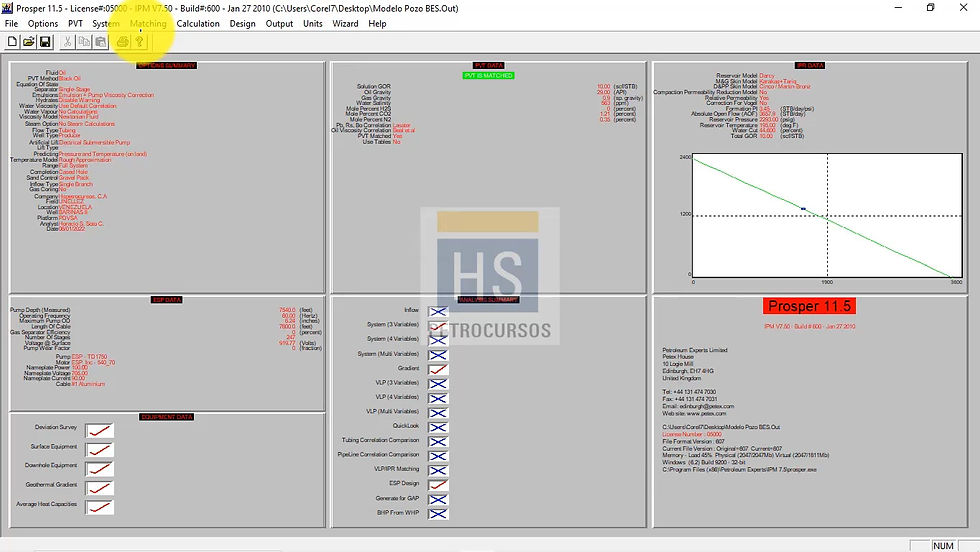Viewport: 980px width, 552px height.
Task: Click the Surface Equipment check box
Action: pyautogui.click(x=99, y=449)
